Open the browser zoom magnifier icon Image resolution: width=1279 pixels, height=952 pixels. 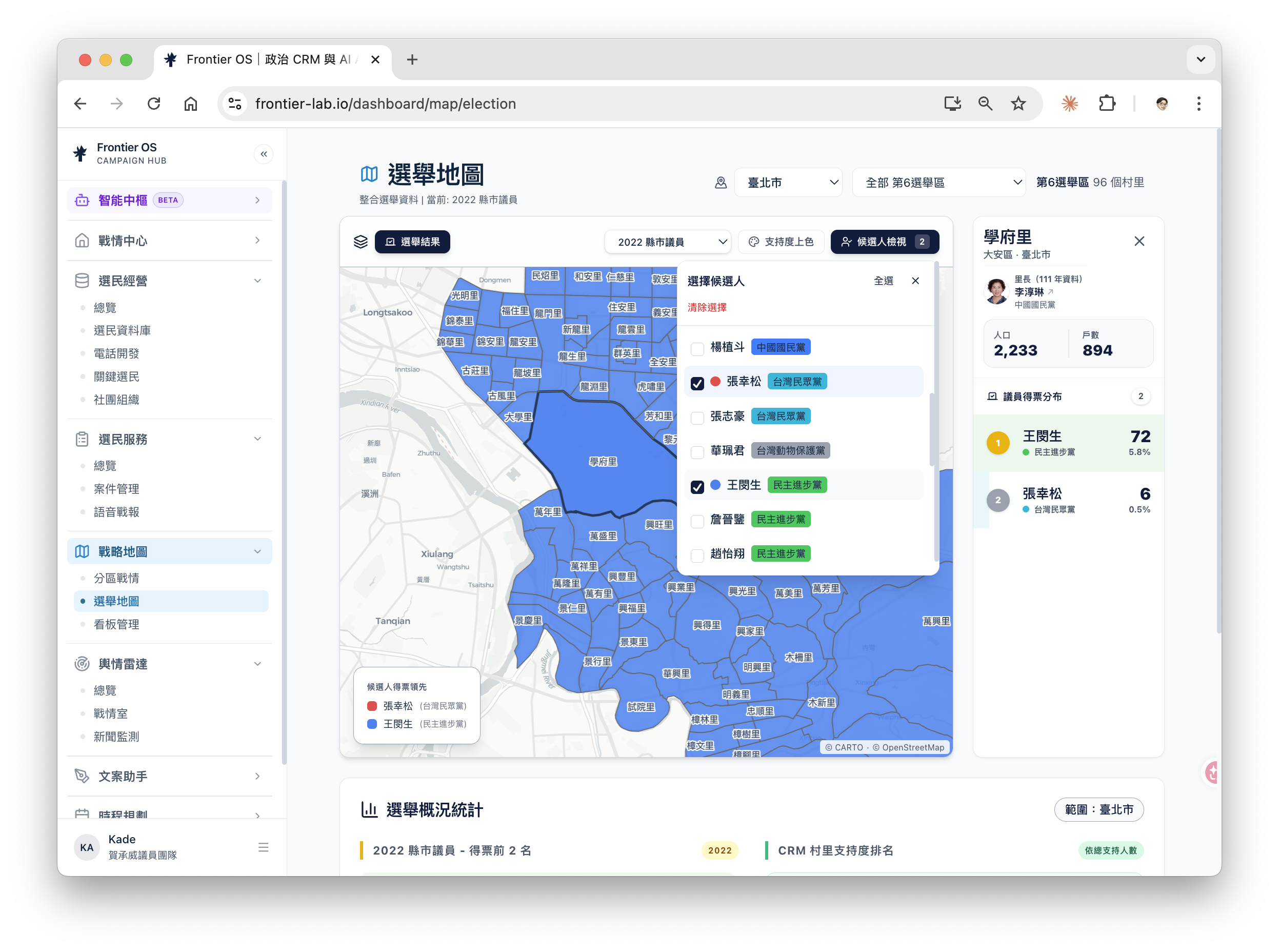[x=985, y=104]
